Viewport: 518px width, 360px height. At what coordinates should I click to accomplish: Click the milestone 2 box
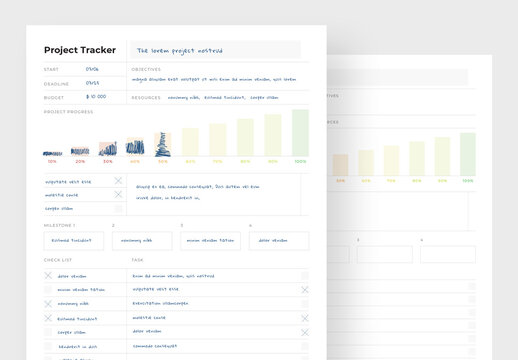click(x=142, y=241)
